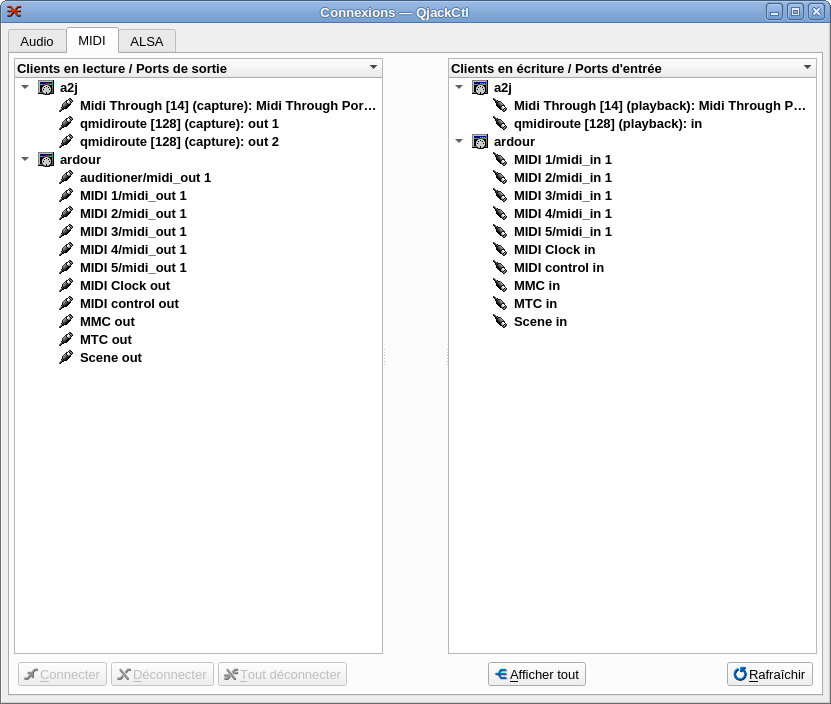Click plug icon of MIDI 1/midi_out 1
This screenshot has height=704, width=831.
click(66, 196)
